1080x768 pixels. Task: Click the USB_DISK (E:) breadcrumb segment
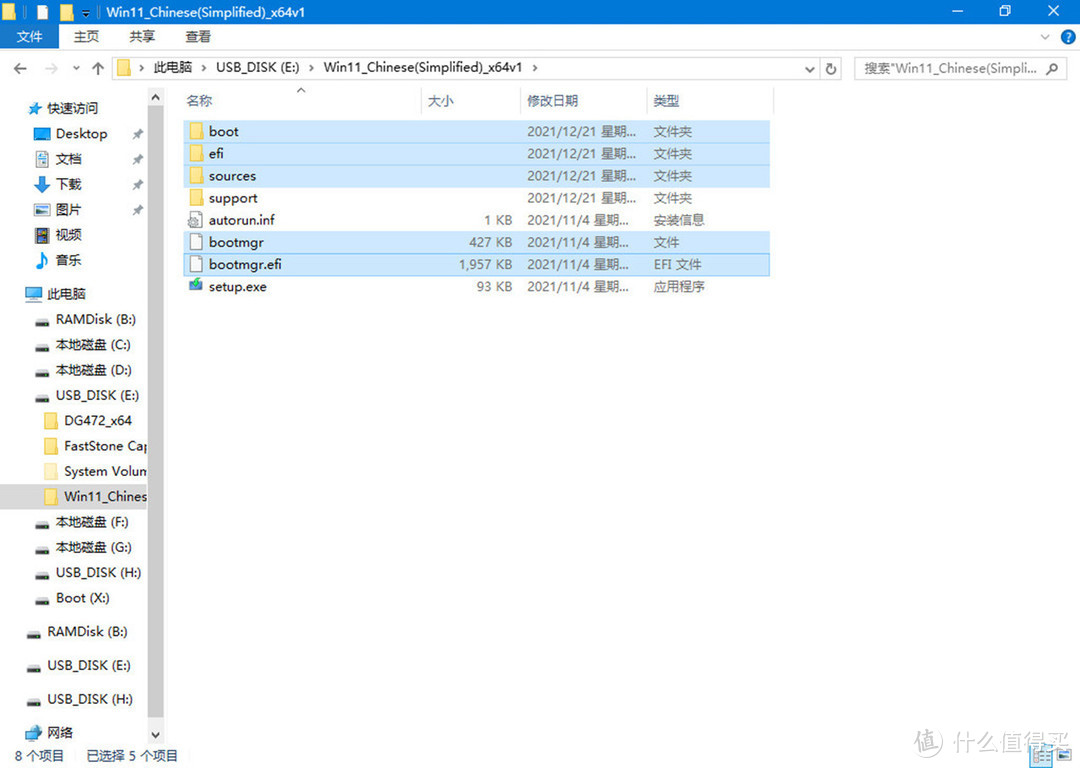[258, 68]
